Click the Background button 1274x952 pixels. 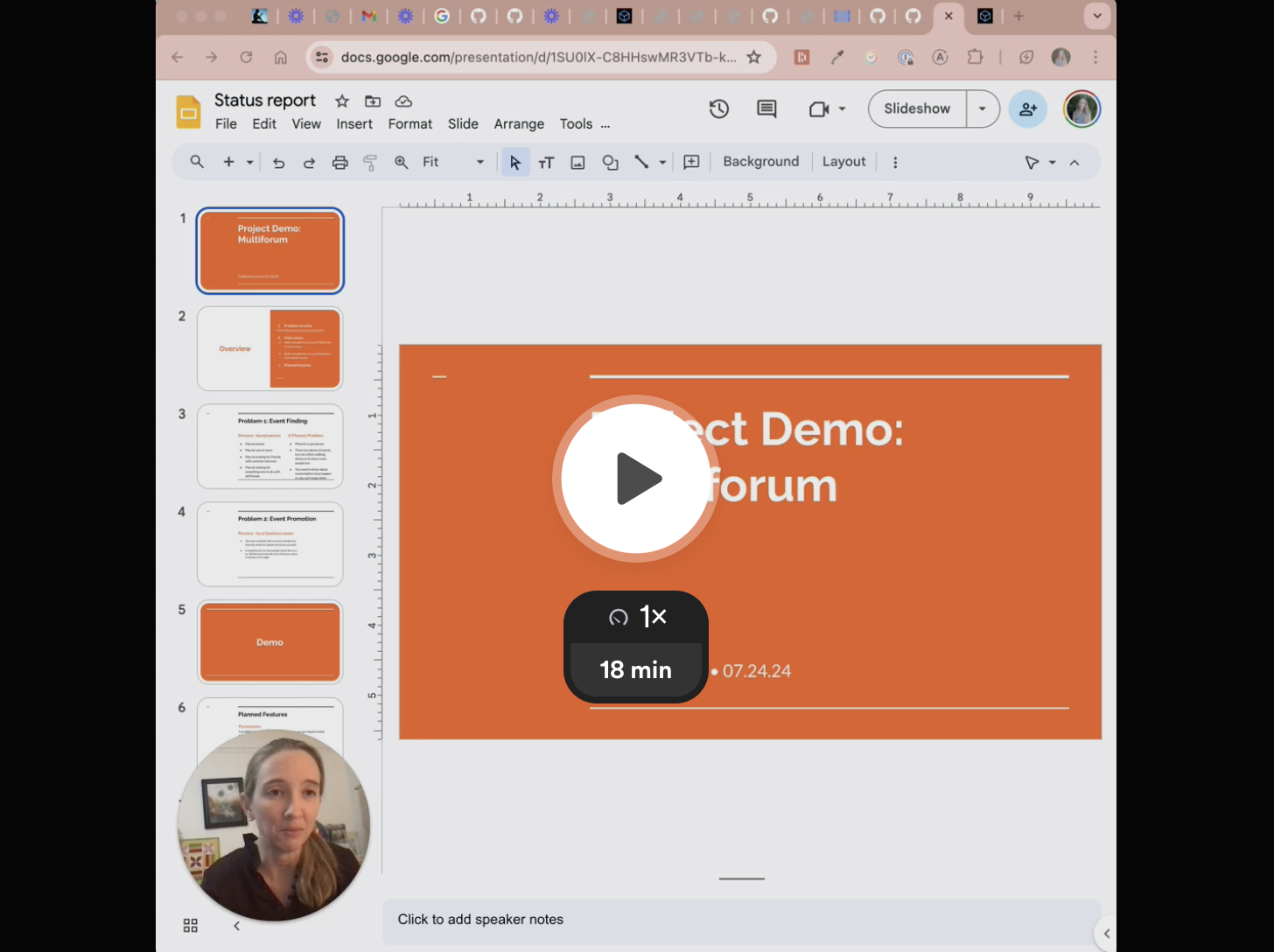click(x=761, y=162)
